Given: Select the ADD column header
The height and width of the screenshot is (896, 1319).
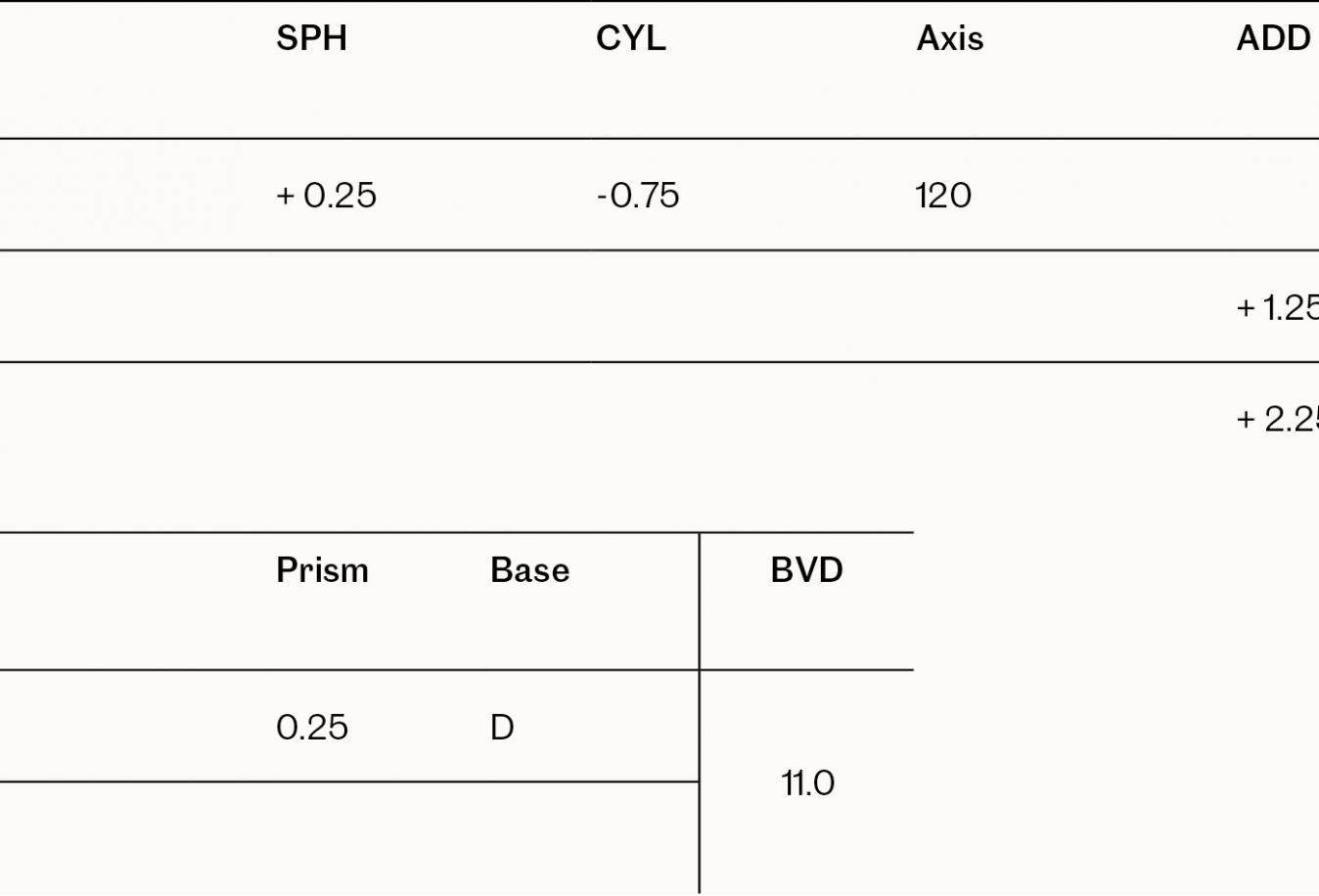Looking at the screenshot, I should (x=1273, y=38).
